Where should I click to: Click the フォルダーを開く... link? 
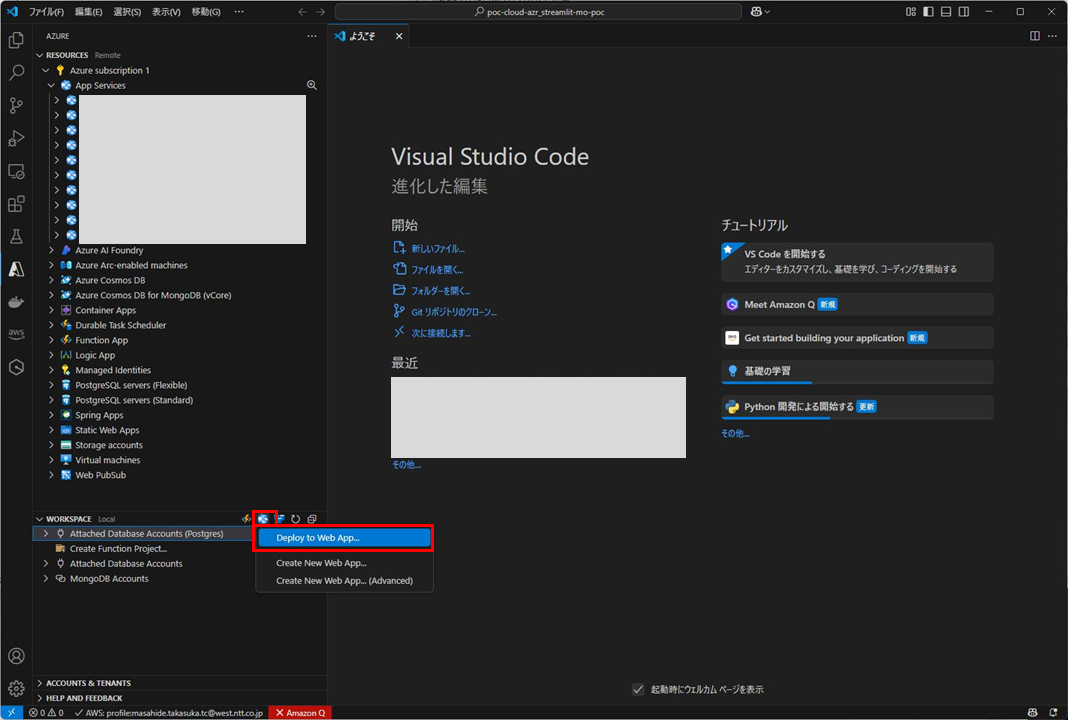coord(441,291)
